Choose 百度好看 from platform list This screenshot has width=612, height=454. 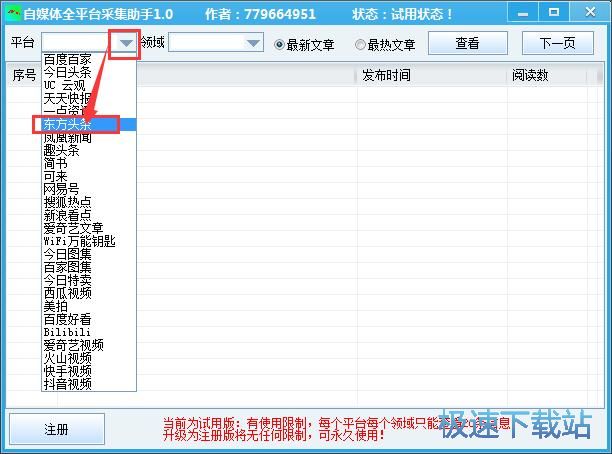click(89, 319)
